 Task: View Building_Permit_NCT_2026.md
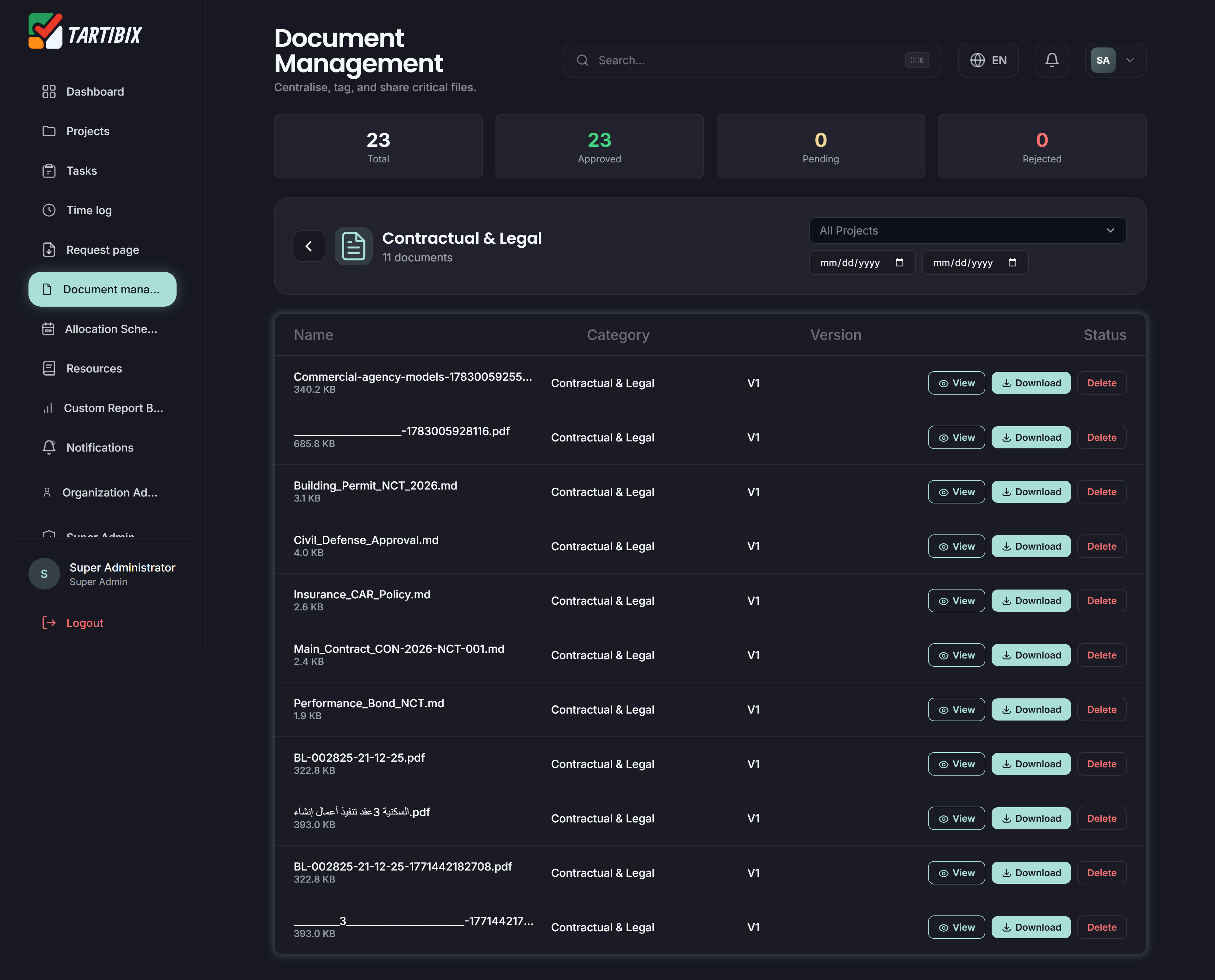point(956,492)
